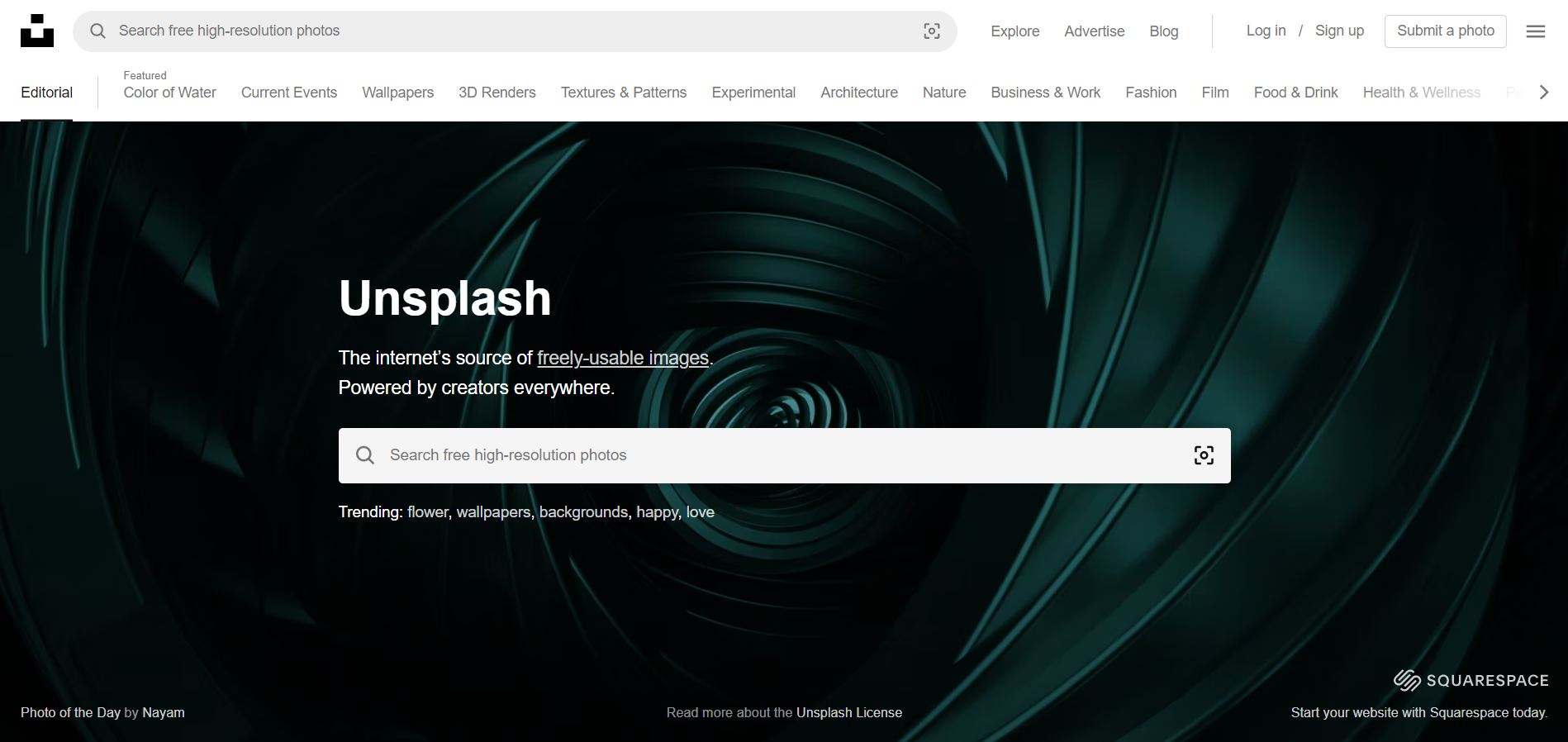Select the Fashion topic

pos(1151,93)
